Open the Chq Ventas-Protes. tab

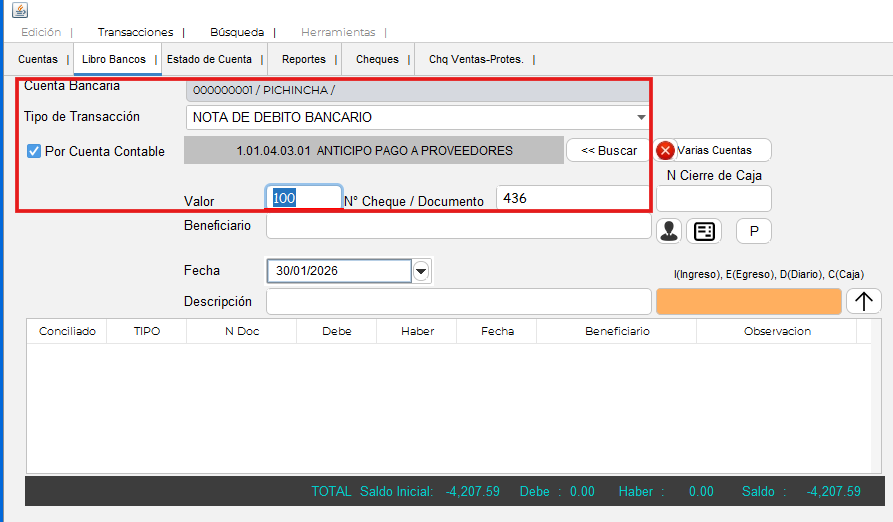click(476, 59)
